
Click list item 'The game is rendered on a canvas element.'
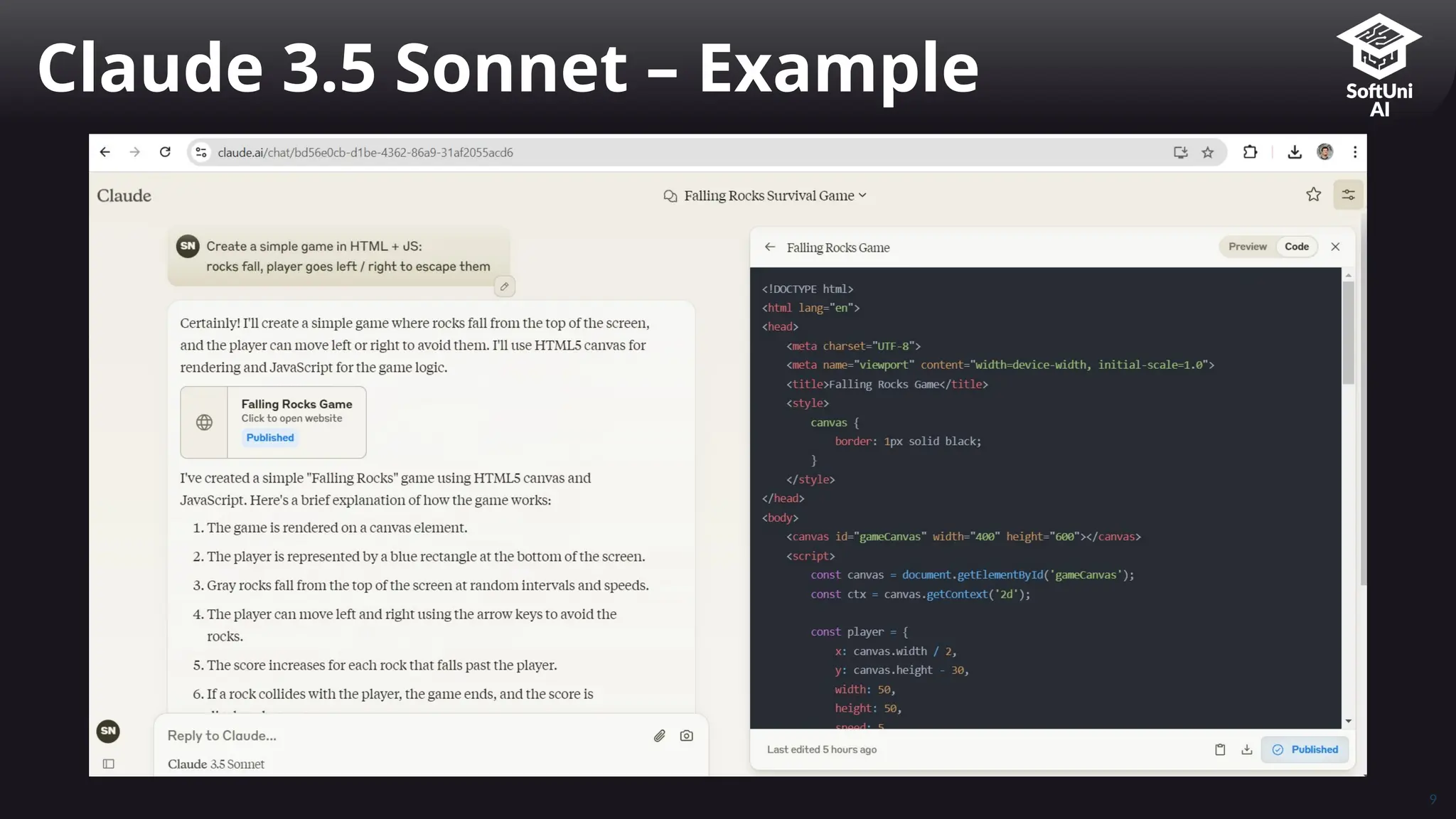point(337,528)
